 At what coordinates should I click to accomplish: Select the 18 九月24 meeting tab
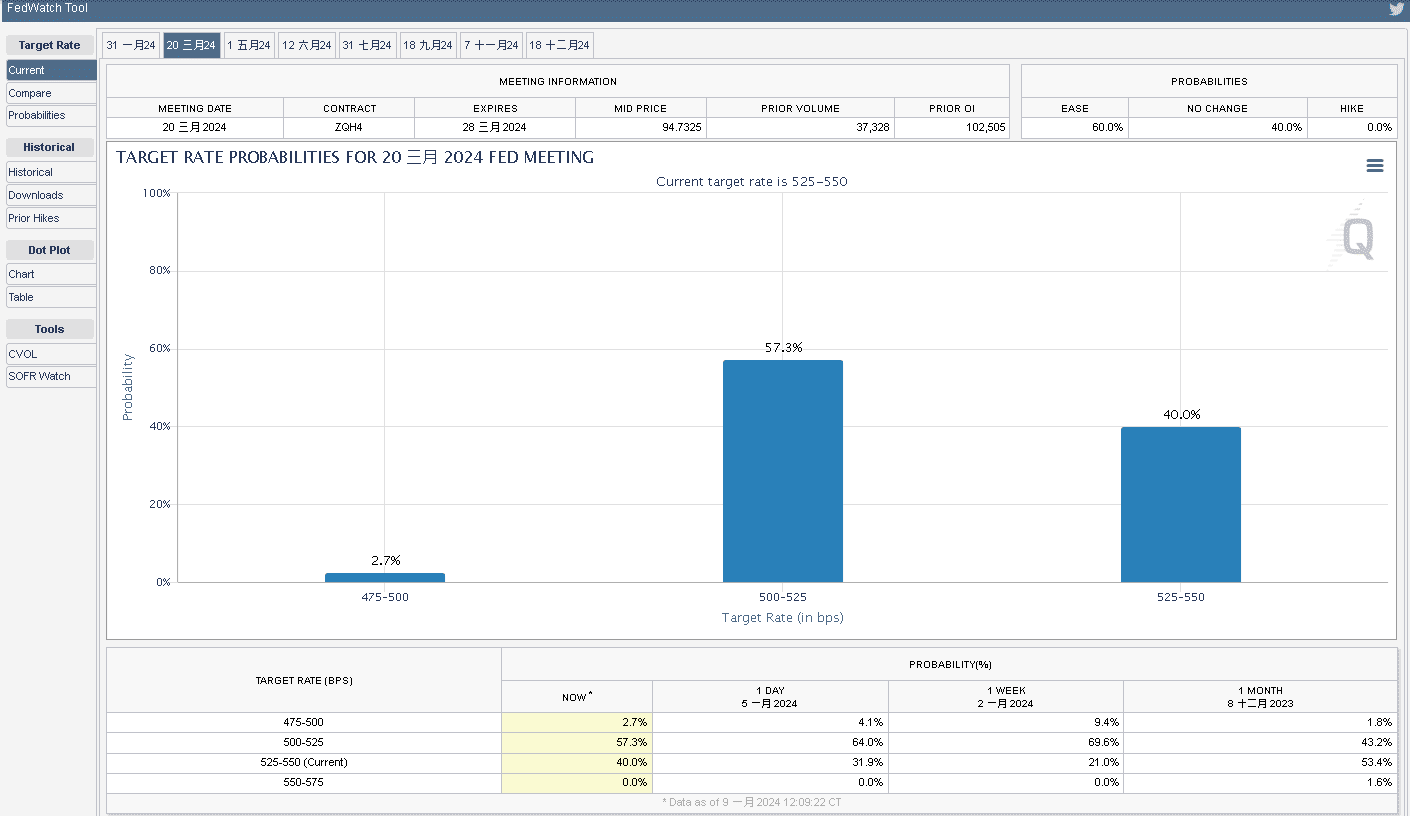[428, 45]
